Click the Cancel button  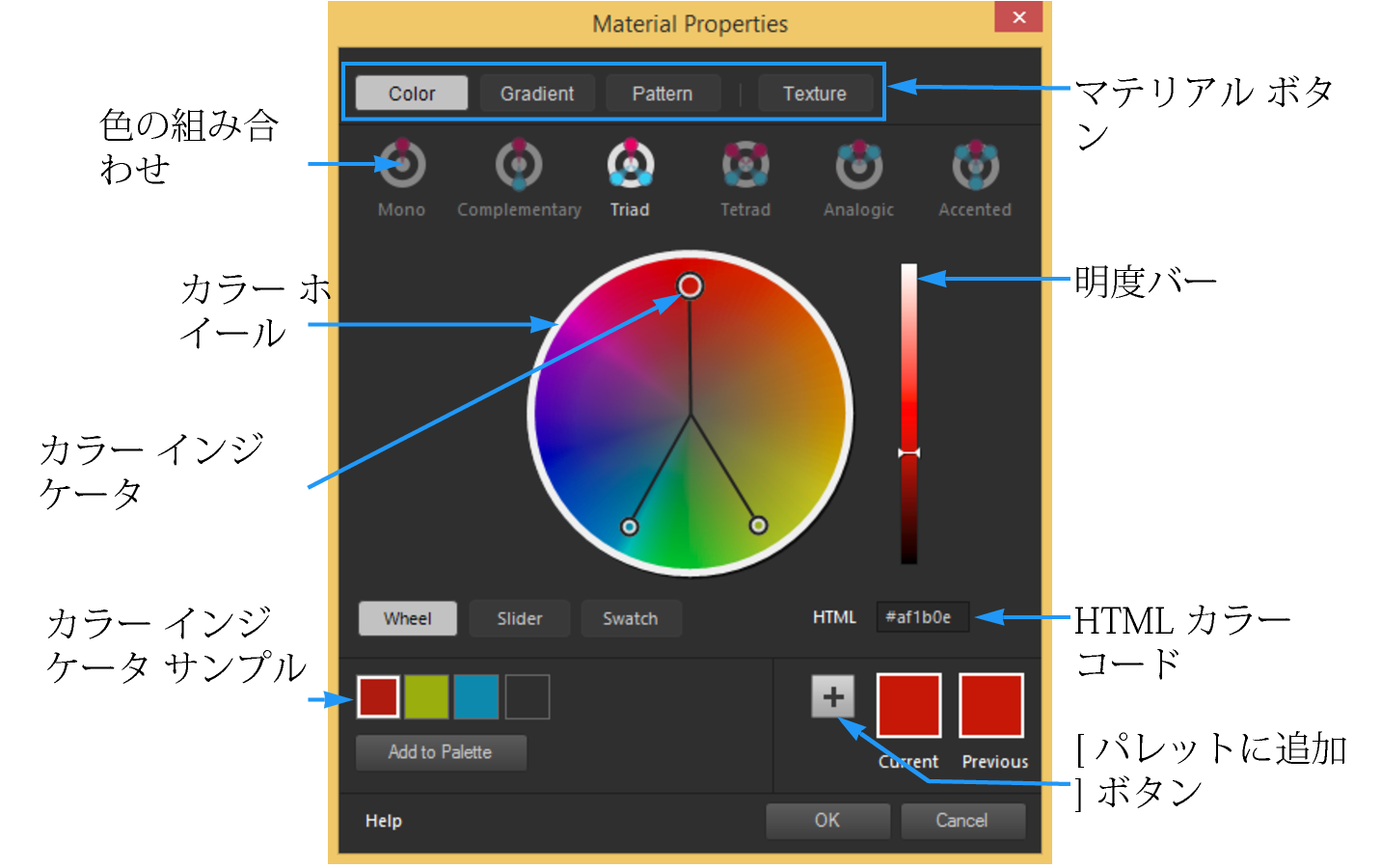pyautogui.click(x=962, y=821)
